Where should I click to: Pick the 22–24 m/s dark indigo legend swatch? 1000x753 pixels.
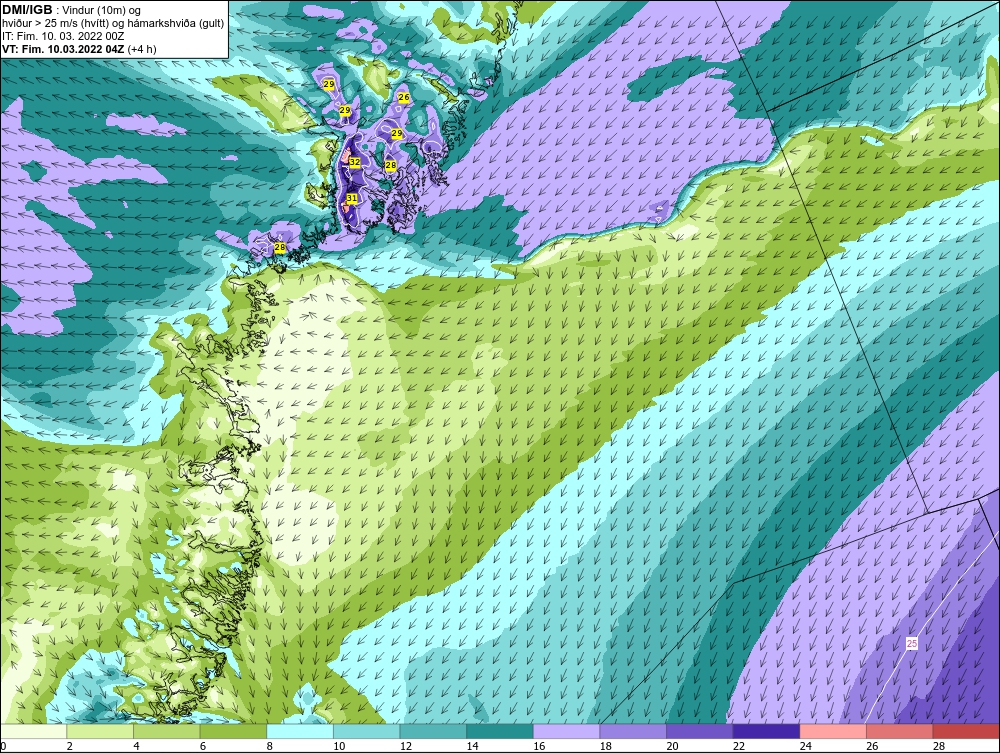pyautogui.click(x=766, y=731)
